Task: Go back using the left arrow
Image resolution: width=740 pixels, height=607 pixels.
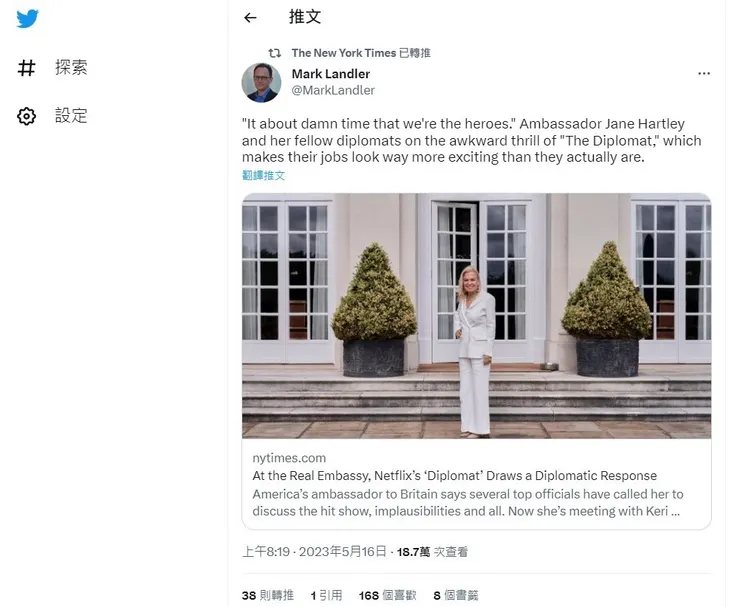Action: click(250, 18)
